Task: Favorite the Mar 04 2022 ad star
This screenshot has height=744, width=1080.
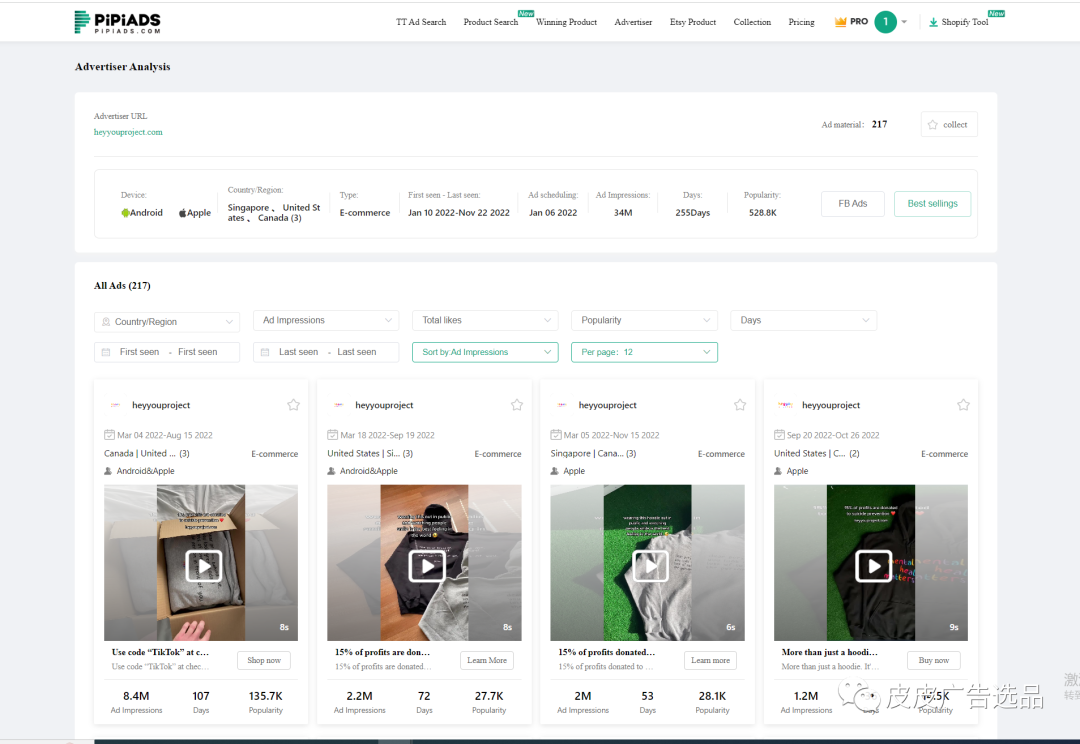Action: click(x=293, y=405)
